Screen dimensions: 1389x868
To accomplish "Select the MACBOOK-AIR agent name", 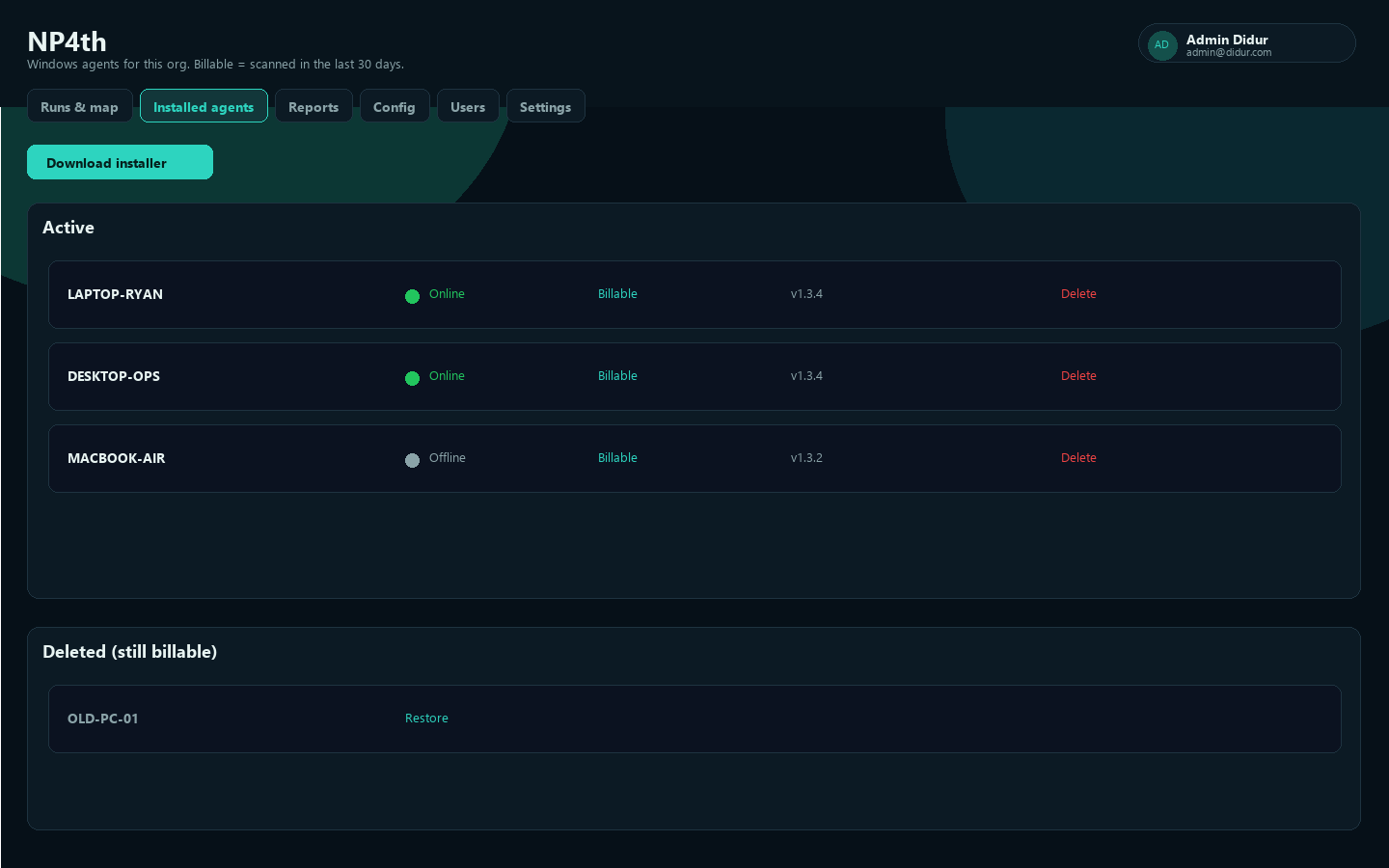I will 116,458.
